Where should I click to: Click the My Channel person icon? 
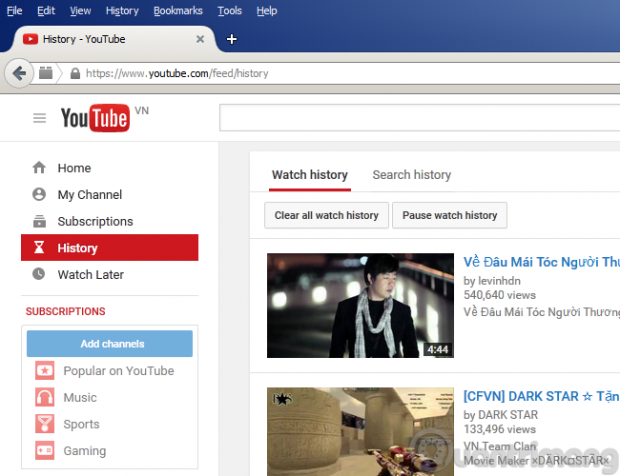39,194
